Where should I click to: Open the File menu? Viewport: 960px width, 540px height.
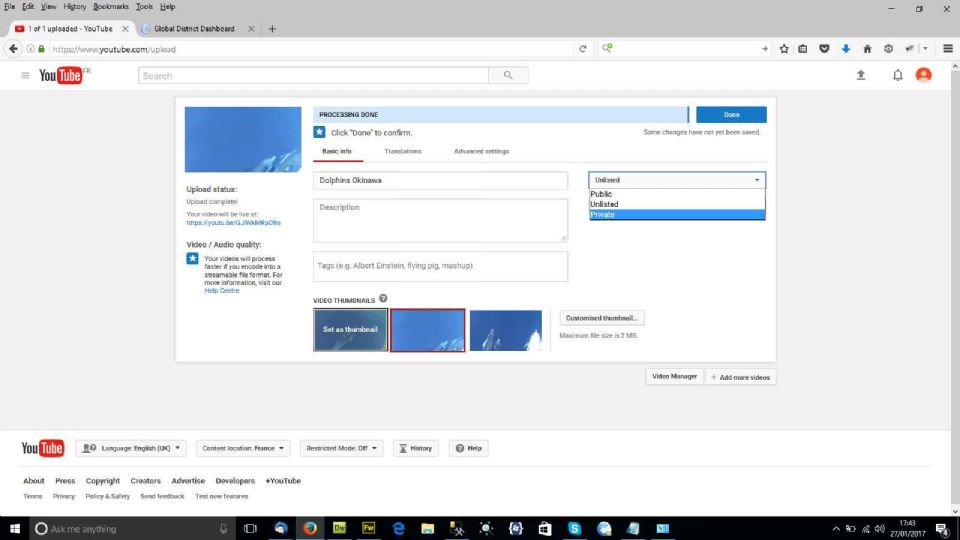click(x=9, y=7)
